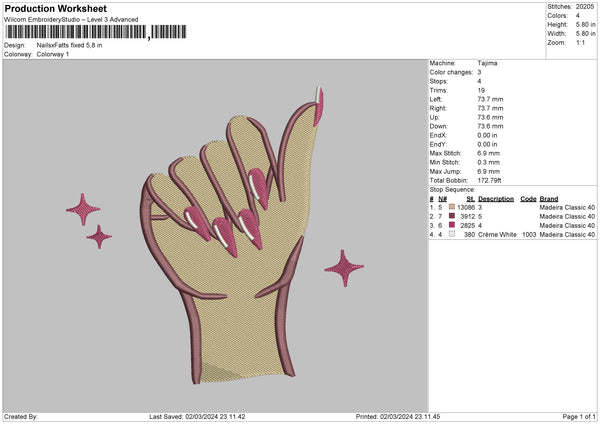The height and width of the screenshot is (424, 600).
Task: Click stitch count '2825' in stop 3
Action: point(468,226)
